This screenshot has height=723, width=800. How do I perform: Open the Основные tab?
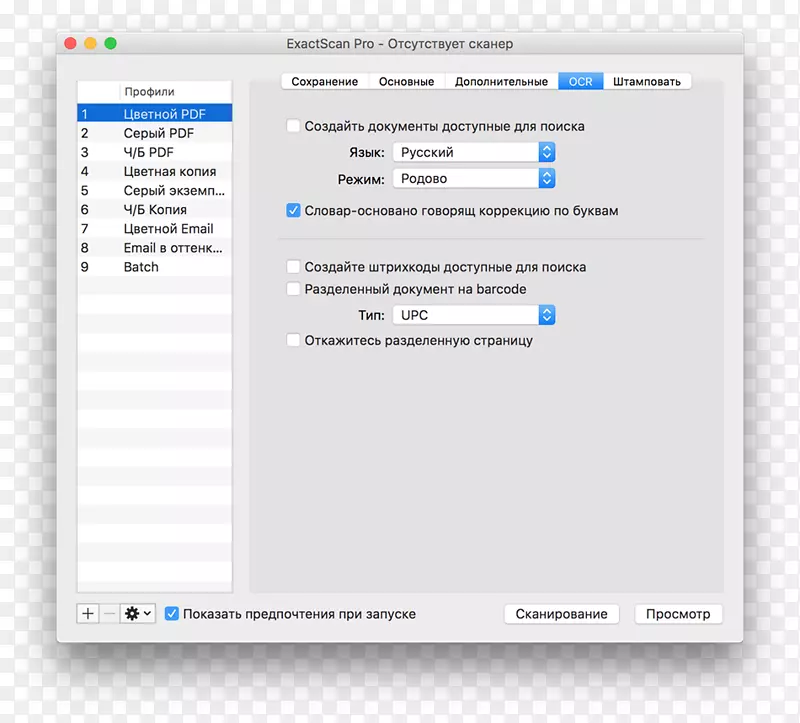pos(407,82)
